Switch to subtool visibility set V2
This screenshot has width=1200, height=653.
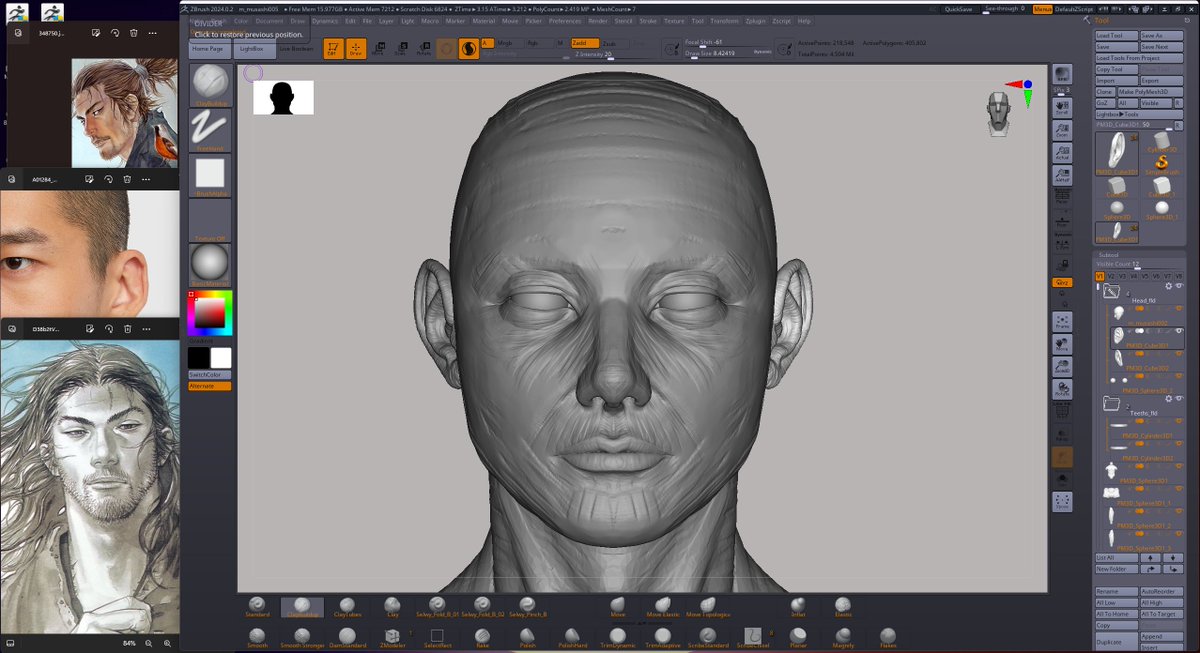pos(1111,276)
